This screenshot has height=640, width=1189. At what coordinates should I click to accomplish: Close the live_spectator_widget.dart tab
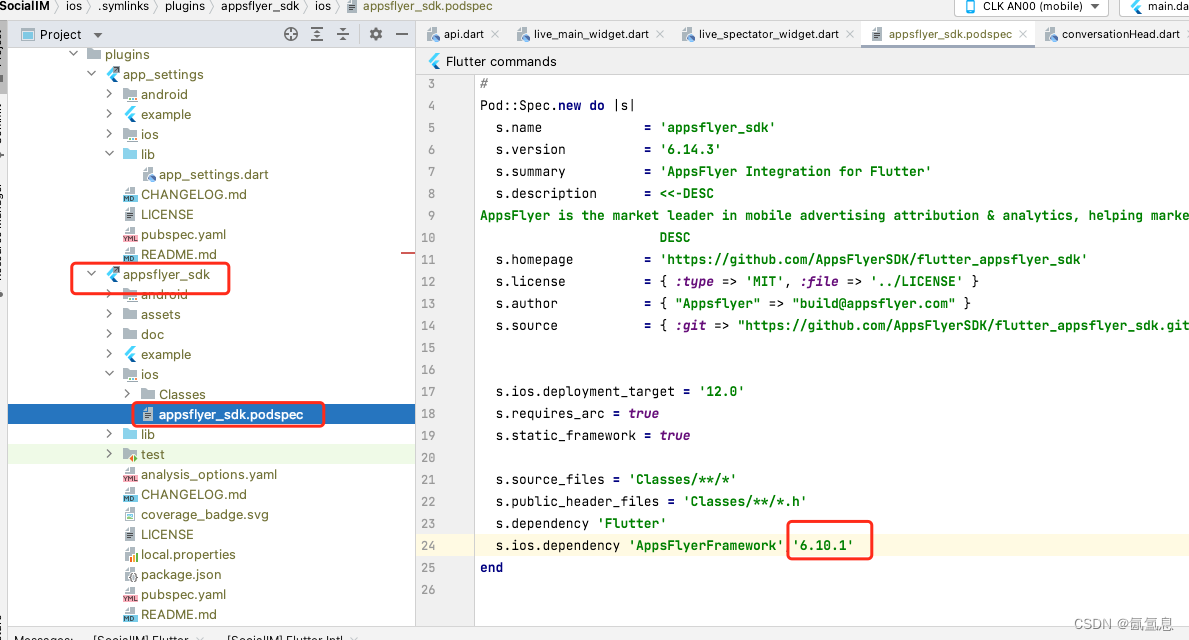850,34
